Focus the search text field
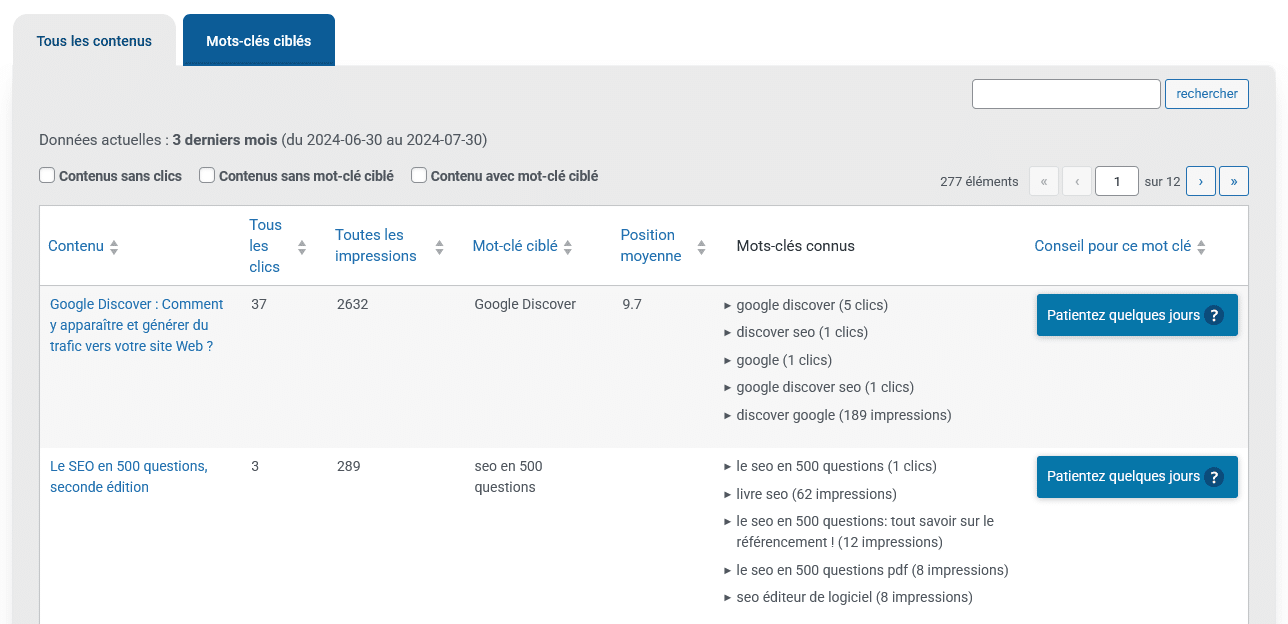The width and height of the screenshot is (1288, 624). pos(1066,94)
